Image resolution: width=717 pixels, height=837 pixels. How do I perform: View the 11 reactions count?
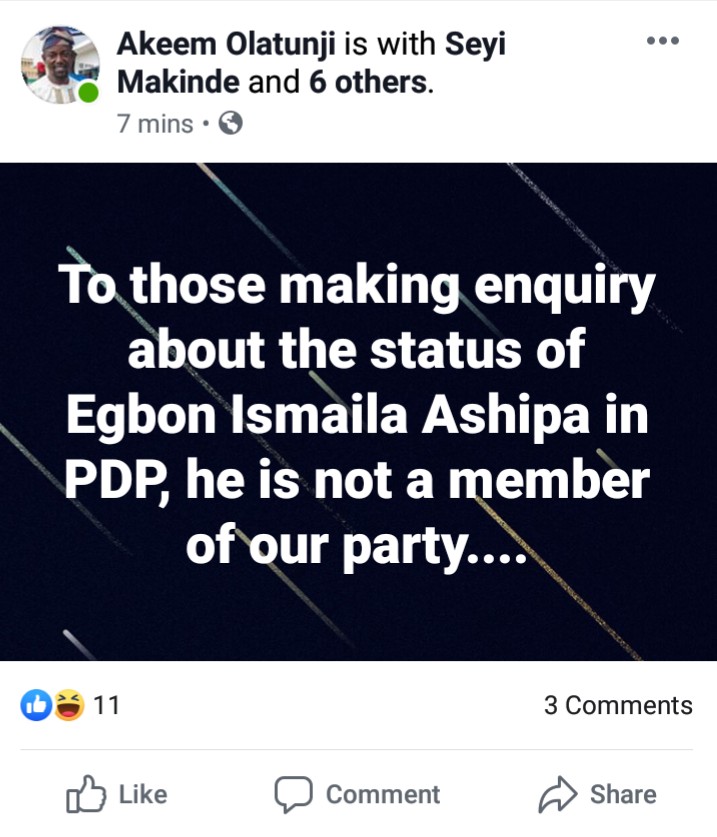click(106, 705)
